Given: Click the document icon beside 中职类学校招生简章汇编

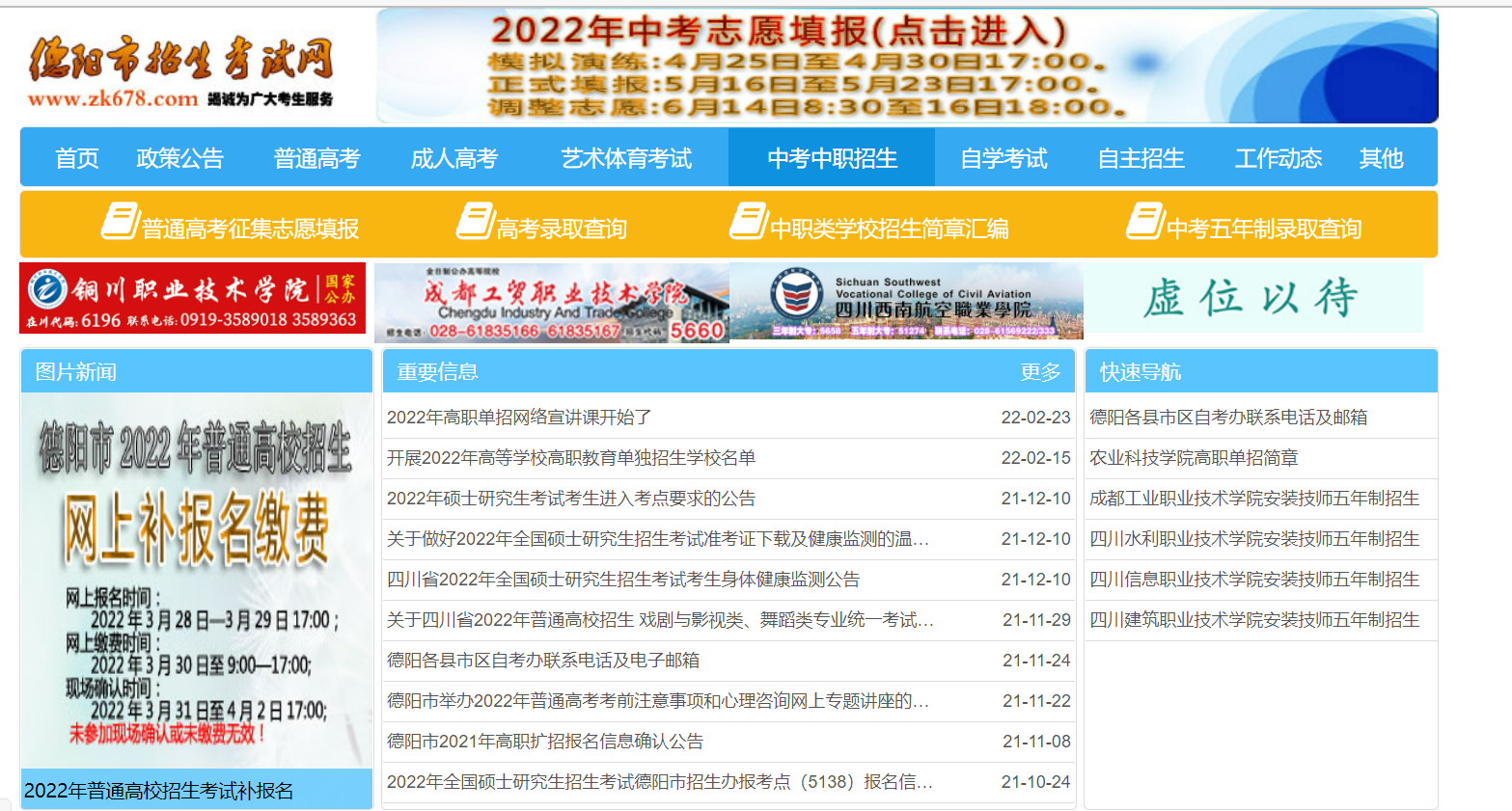Looking at the screenshot, I should (x=749, y=221).
